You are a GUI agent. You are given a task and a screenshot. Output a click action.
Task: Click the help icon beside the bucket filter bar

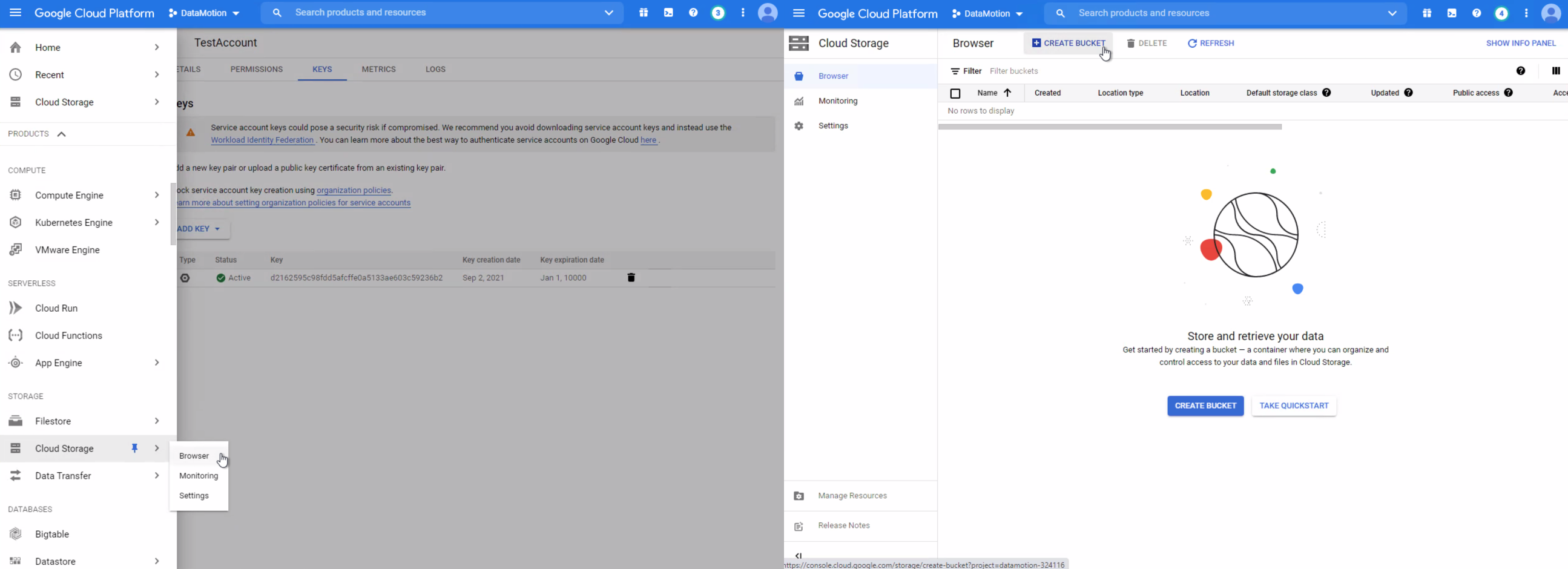(x=1521, y=71)
